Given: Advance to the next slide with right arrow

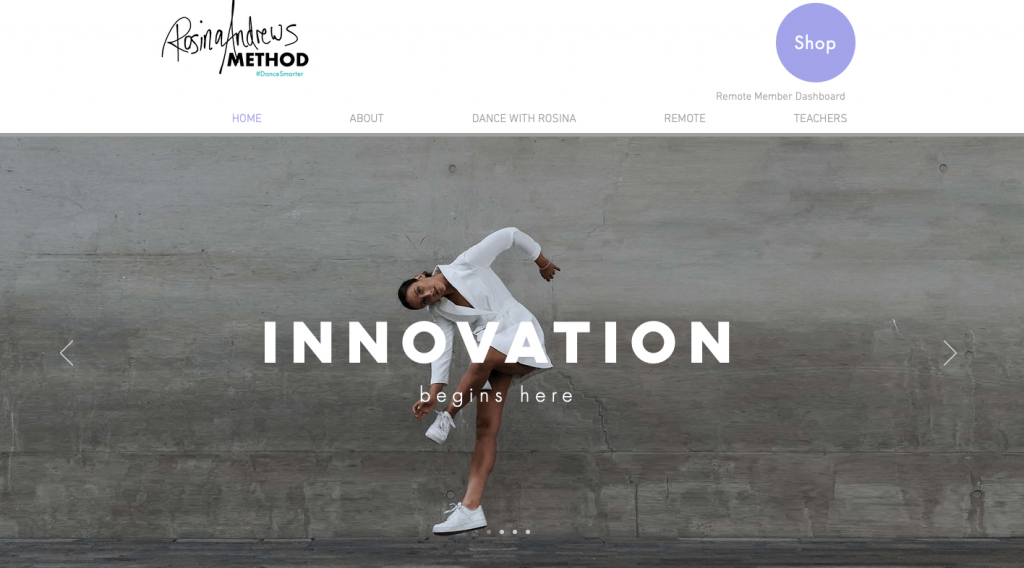Looking at the screenshot, I should point(950,353).
